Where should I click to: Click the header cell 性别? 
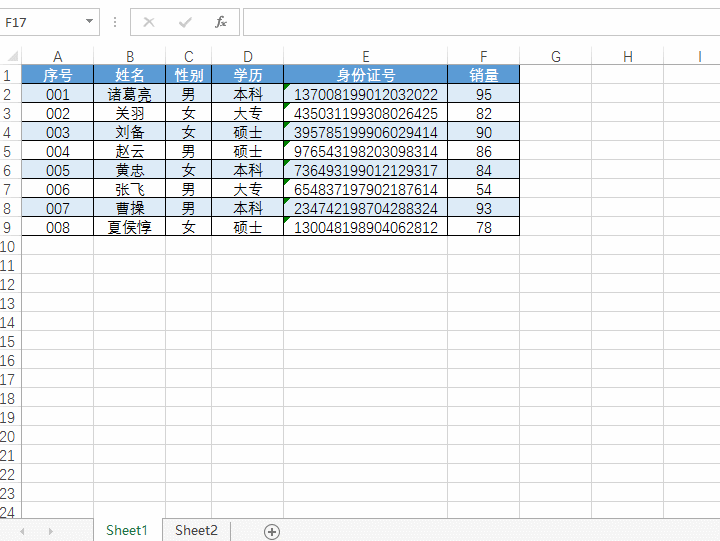[189, 75]
